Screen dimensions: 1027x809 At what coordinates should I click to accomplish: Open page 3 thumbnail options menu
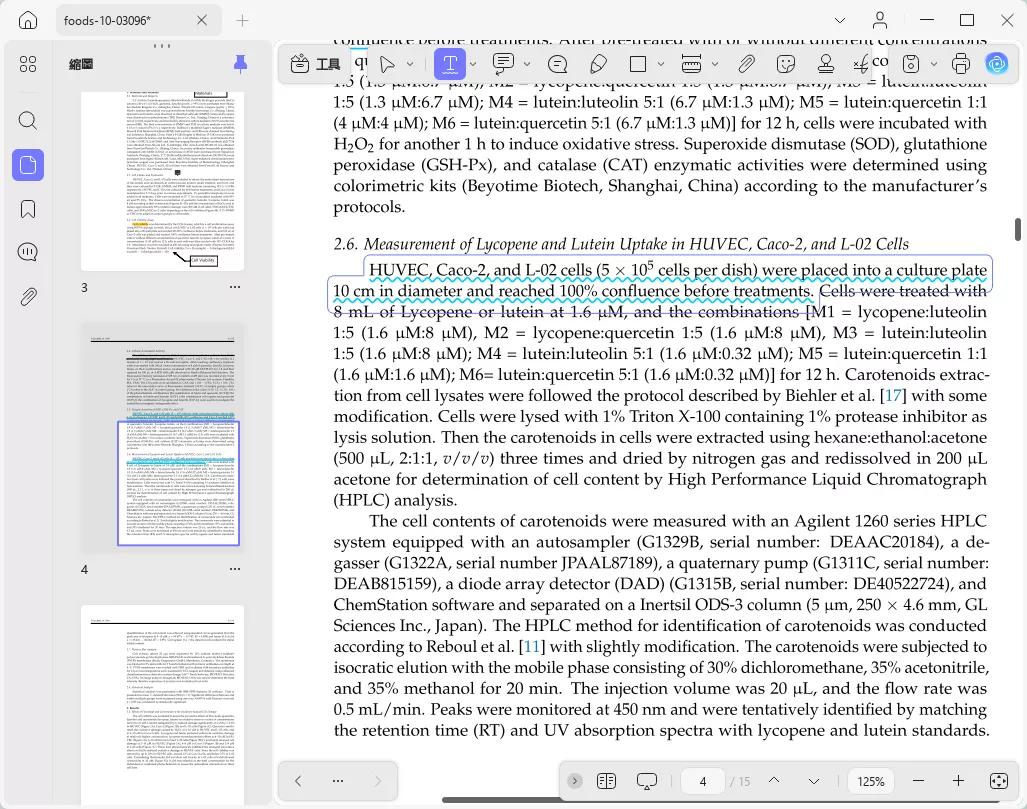point(234,287)
